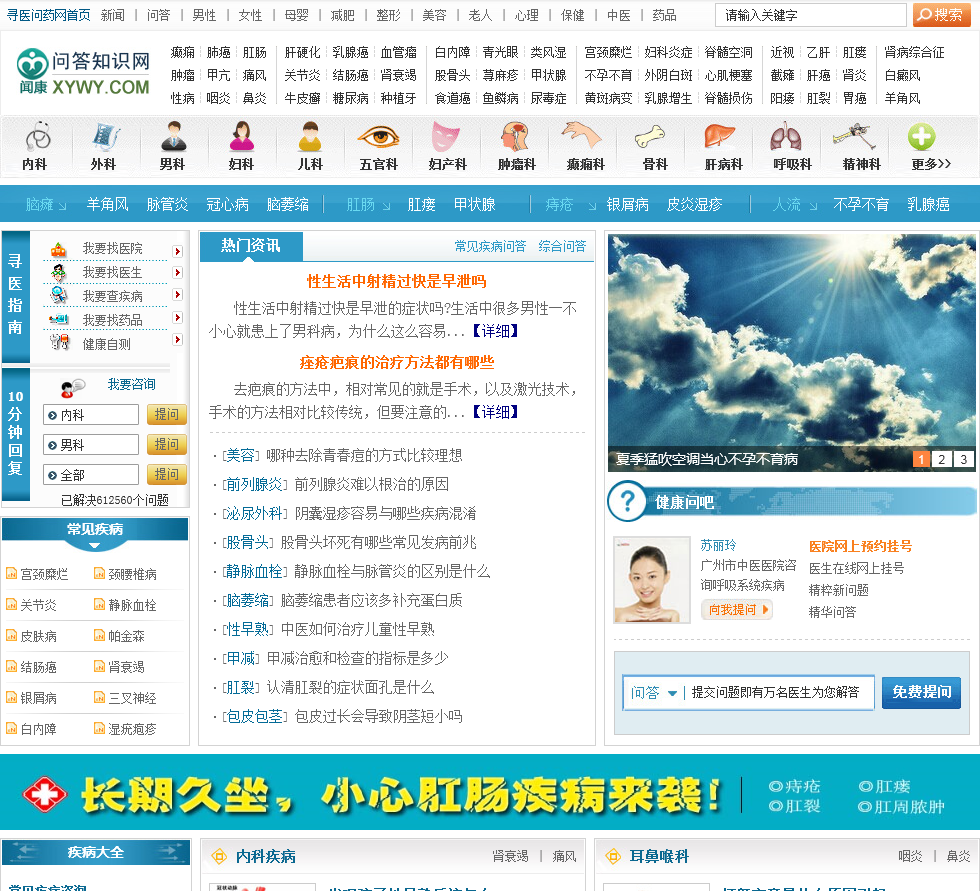Open 帕金森 in common diseases list
Image resolution: width=980 pixels, height=891 pixels.
(x=126, y=636)
